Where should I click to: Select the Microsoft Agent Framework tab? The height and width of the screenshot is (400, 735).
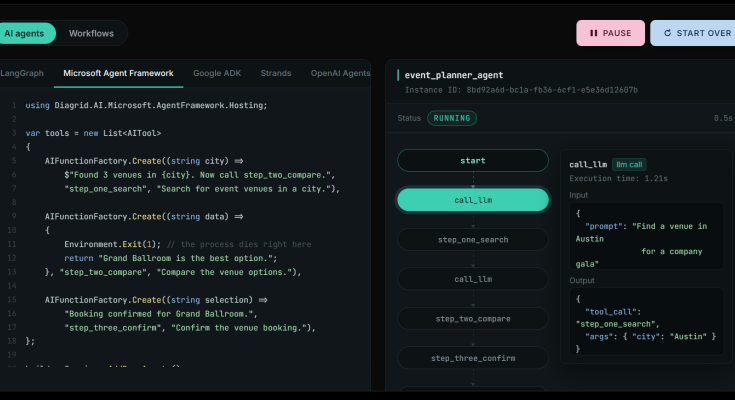[118, 73]
